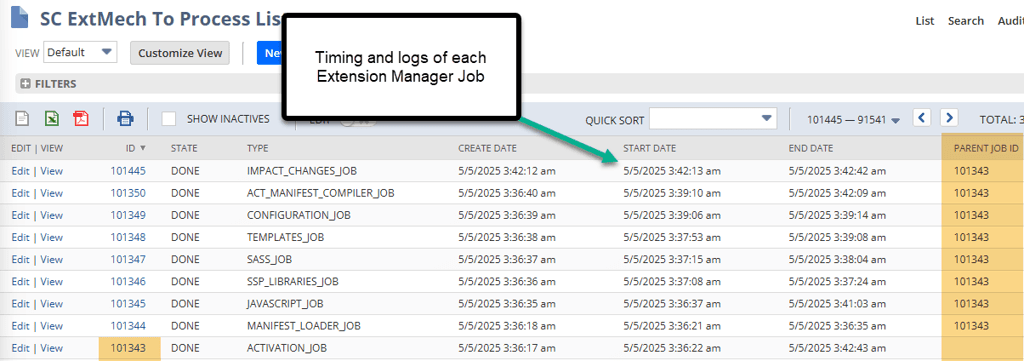Select the JAVASCRIPT_JOB type cell

point(285,304)
